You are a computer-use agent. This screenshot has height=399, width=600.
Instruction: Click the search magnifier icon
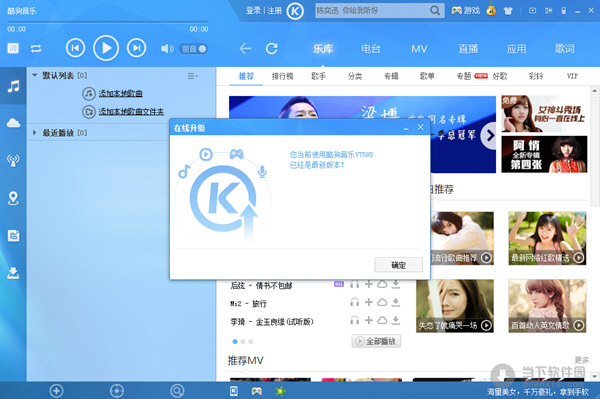click(x=435, y=10)
